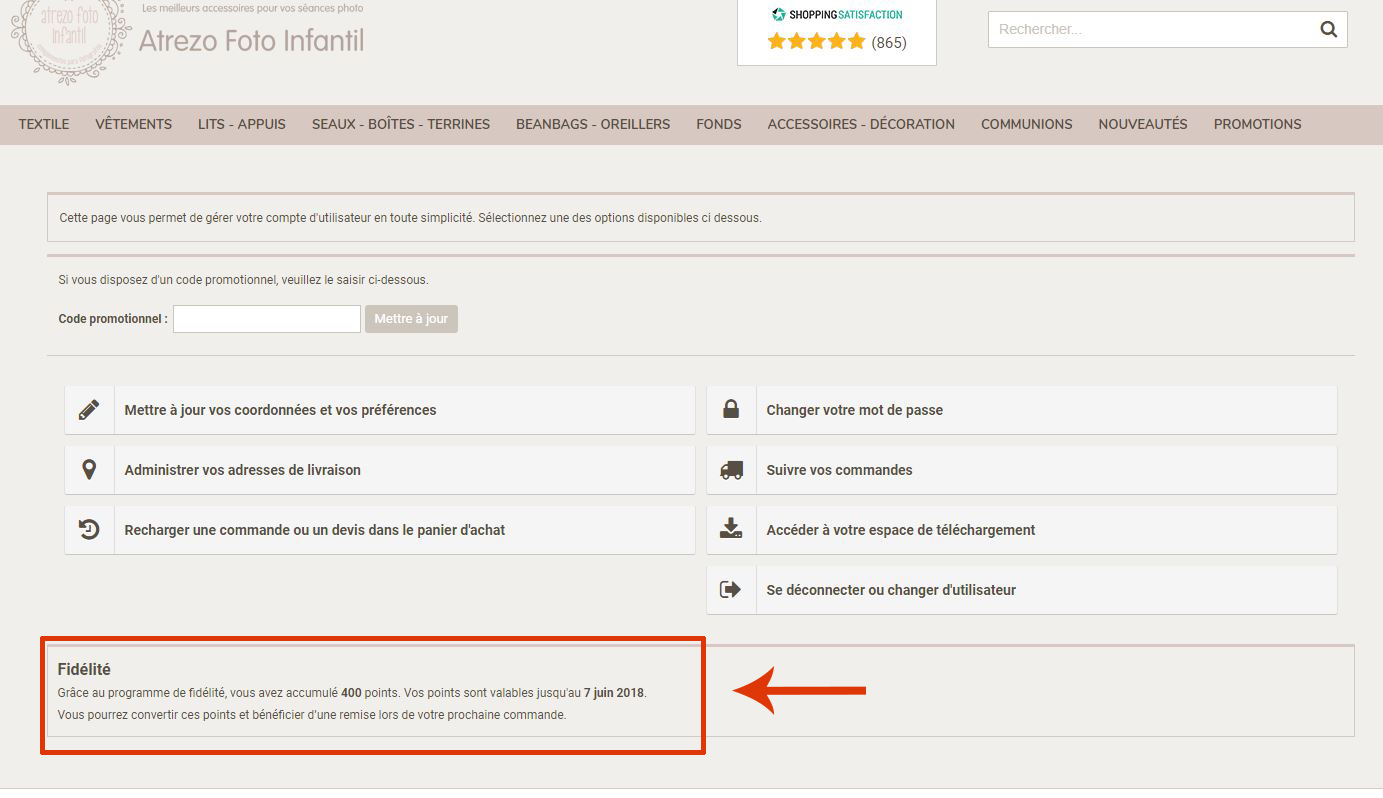Click the map pin delivery addresses icon

click(x=89, y=470)
